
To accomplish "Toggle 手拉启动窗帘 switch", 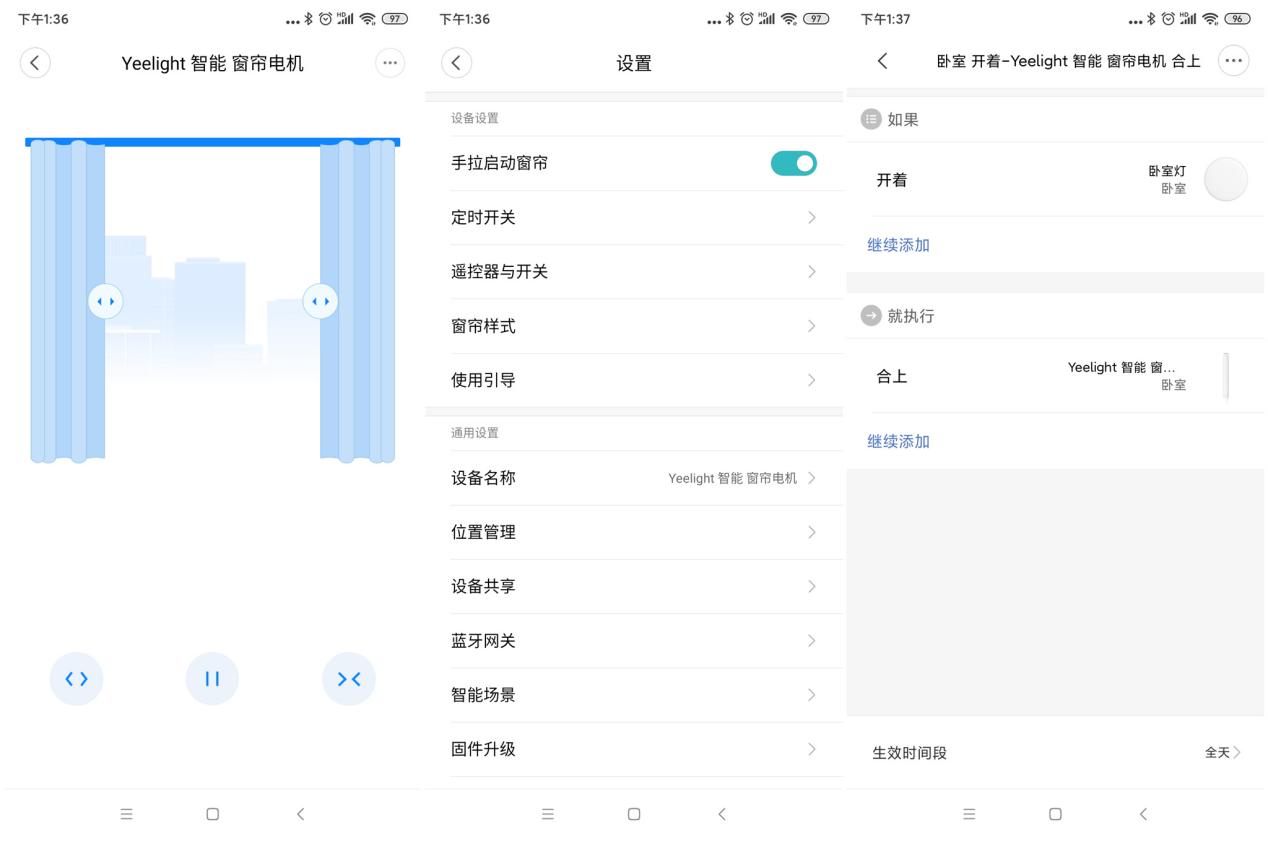I will [x=794, y=163].
